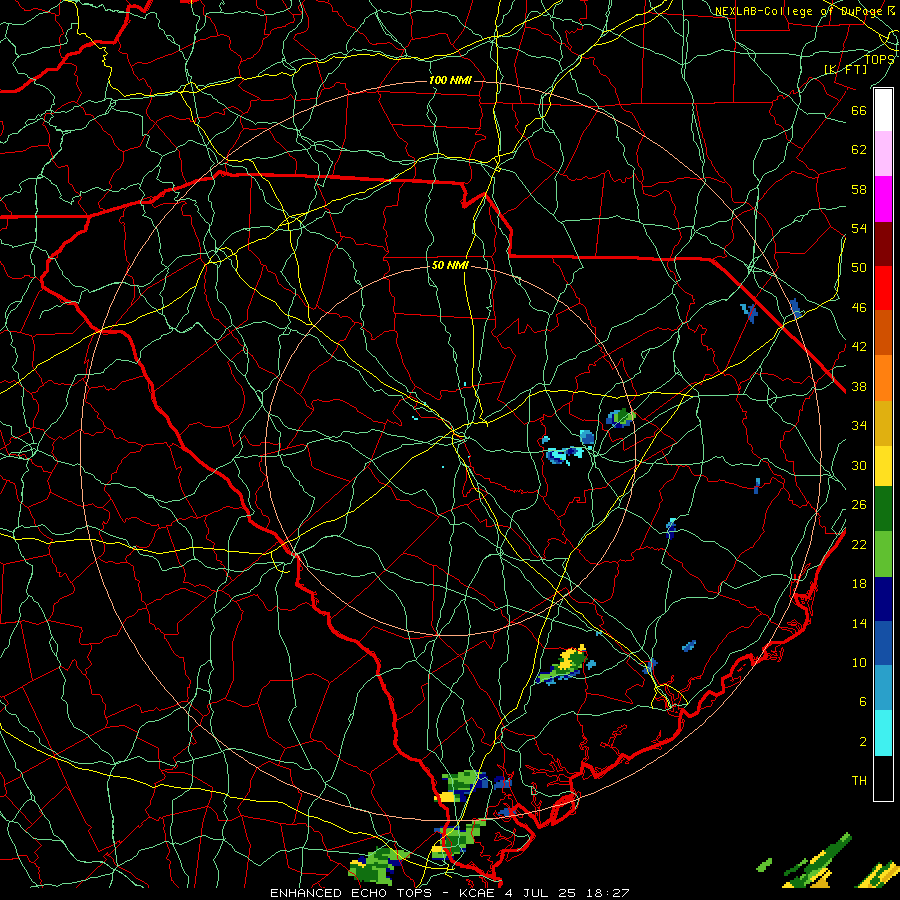Screen dimensions: 900x900
Task: Select the '54' legend value
Action: (859, 228)
